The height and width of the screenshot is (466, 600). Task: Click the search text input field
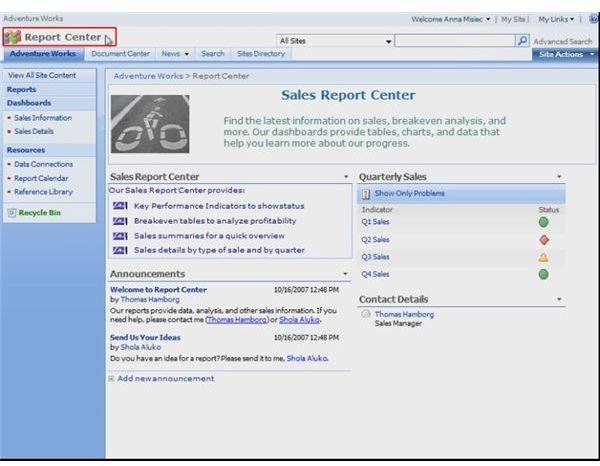(455, 41)
